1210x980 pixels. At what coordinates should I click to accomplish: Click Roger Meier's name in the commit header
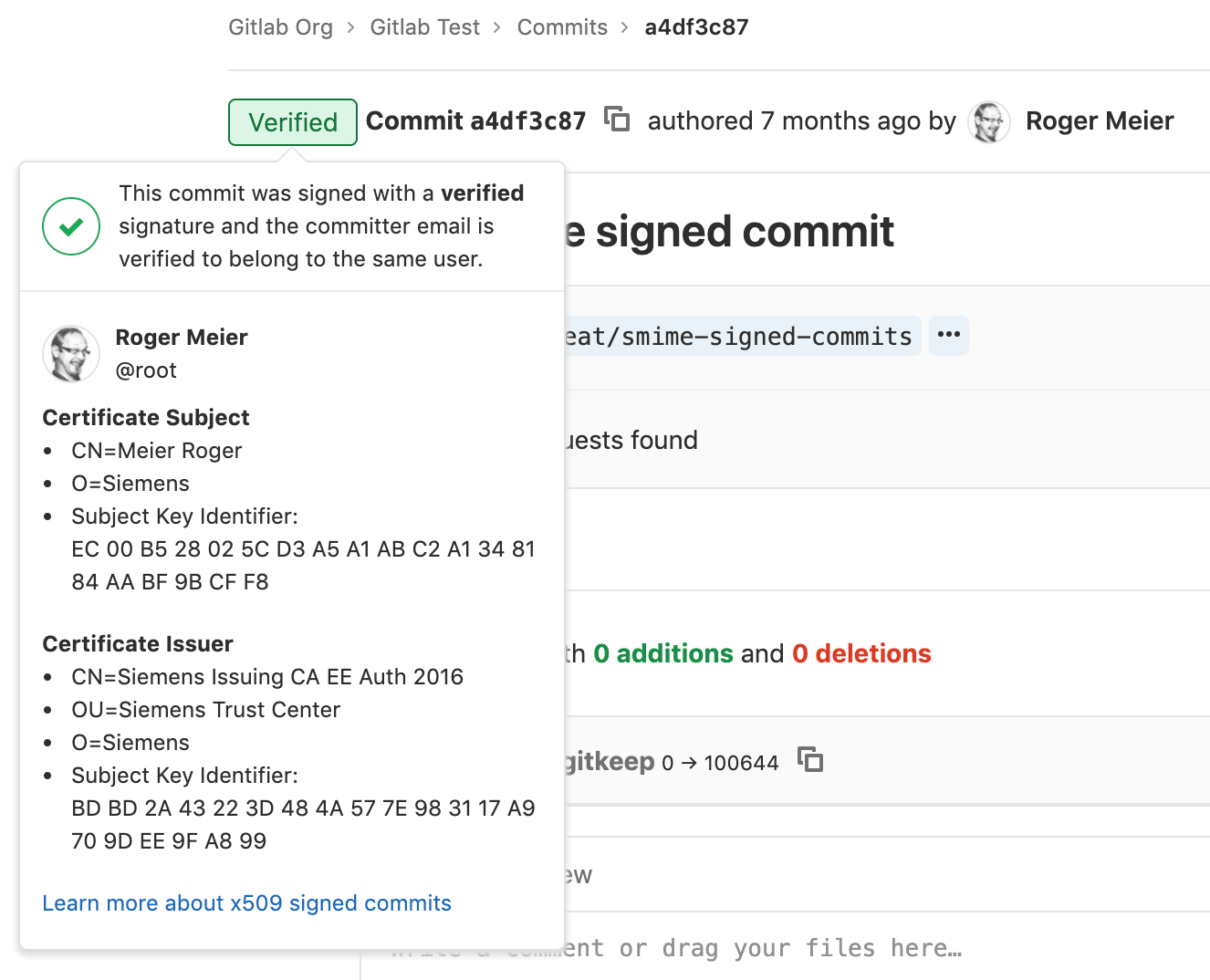pyautogui.click(x=1099, y=120)
